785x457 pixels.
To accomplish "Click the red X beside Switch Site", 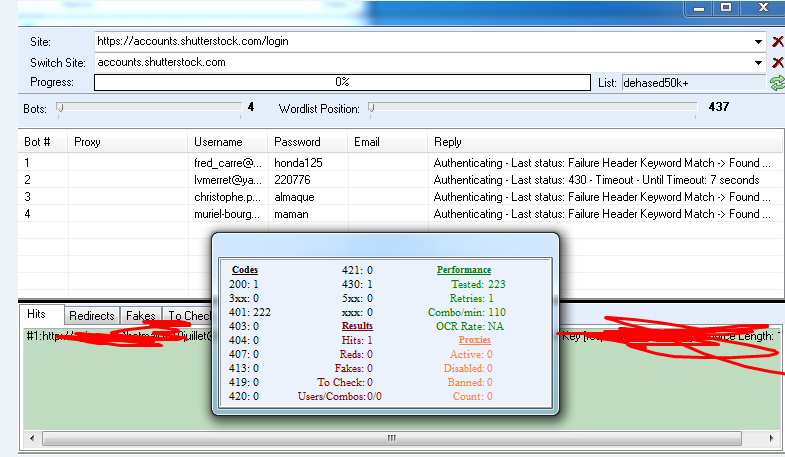I will [777, 63].
